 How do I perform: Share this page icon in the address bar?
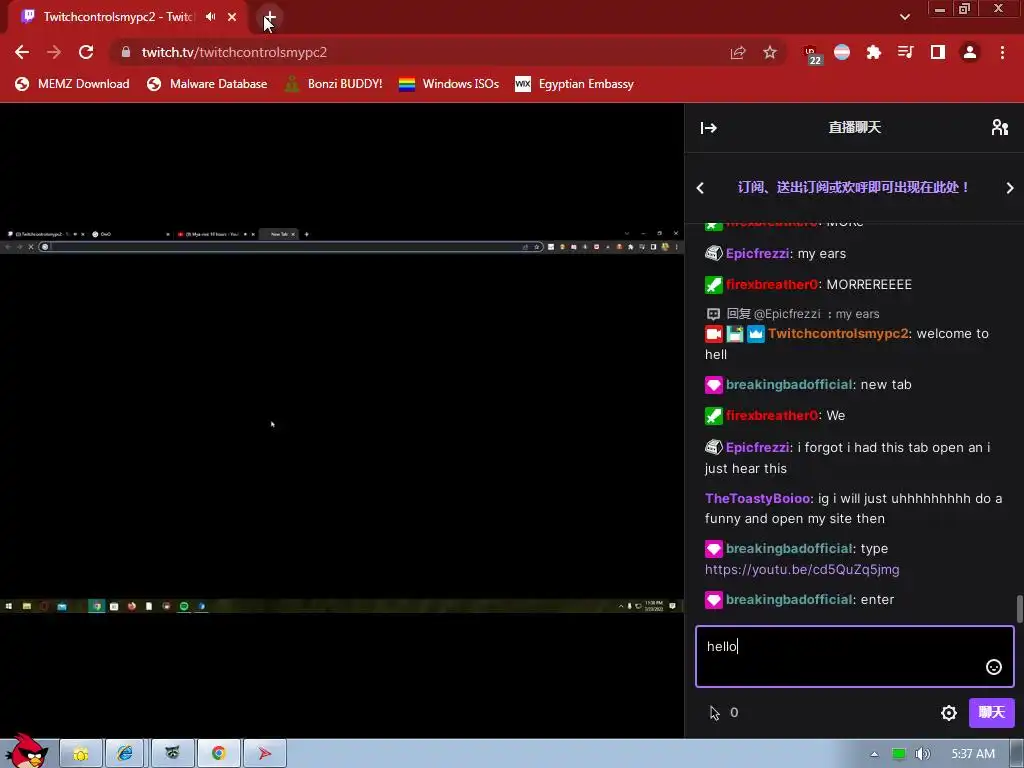pos(738,52)
